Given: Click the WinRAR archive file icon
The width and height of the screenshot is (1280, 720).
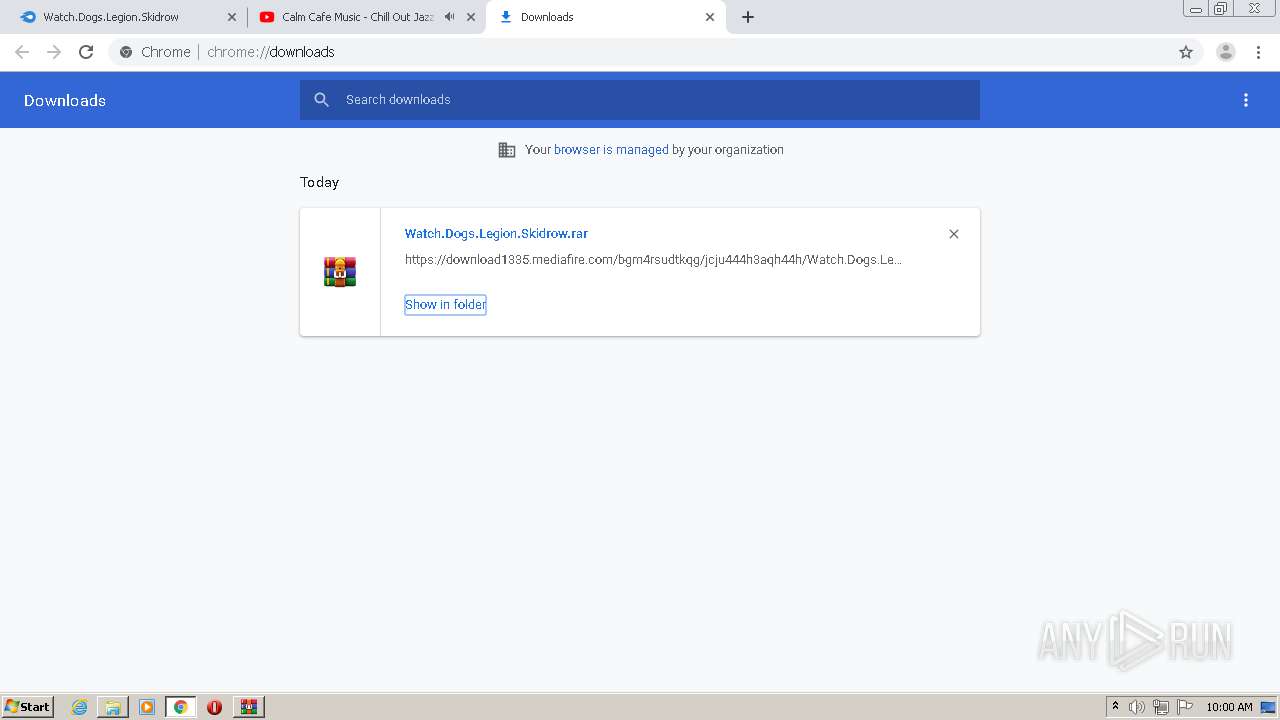Looking at the screenshot, I should click(340, 272).
